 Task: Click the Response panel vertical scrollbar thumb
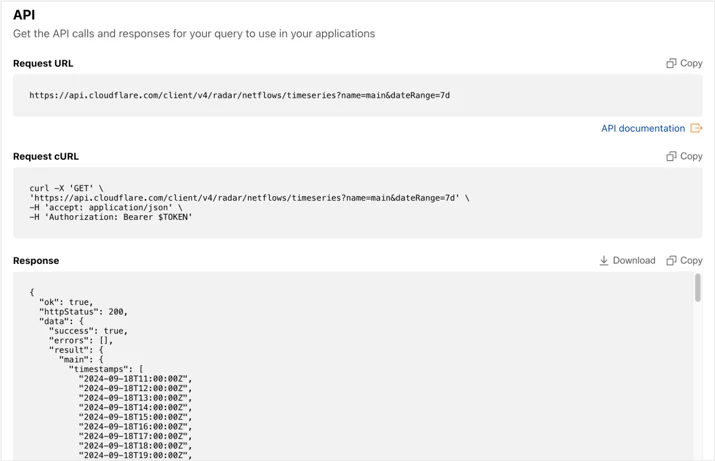click(x=698, y=288)
